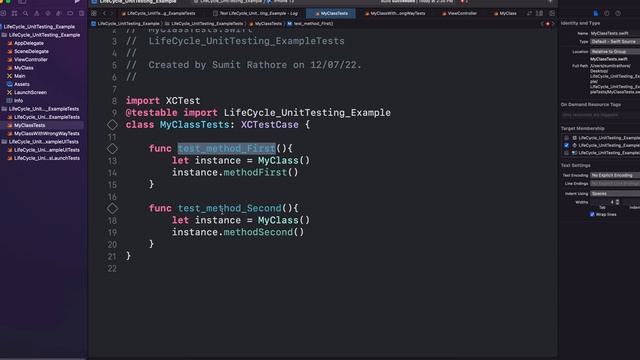This screenshot has height=360, width=640.
Task: Open the Indent Using Spaces dropdown
Action: (615, 194)
